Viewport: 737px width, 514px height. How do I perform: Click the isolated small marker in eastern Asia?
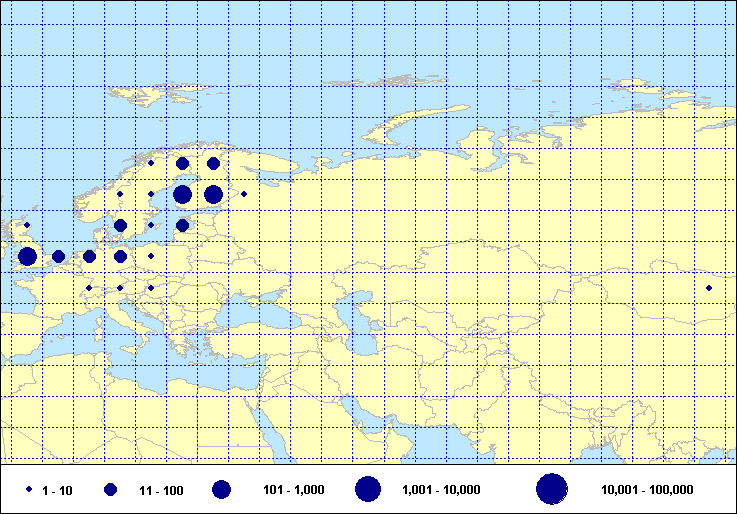(x=709, y=288)
